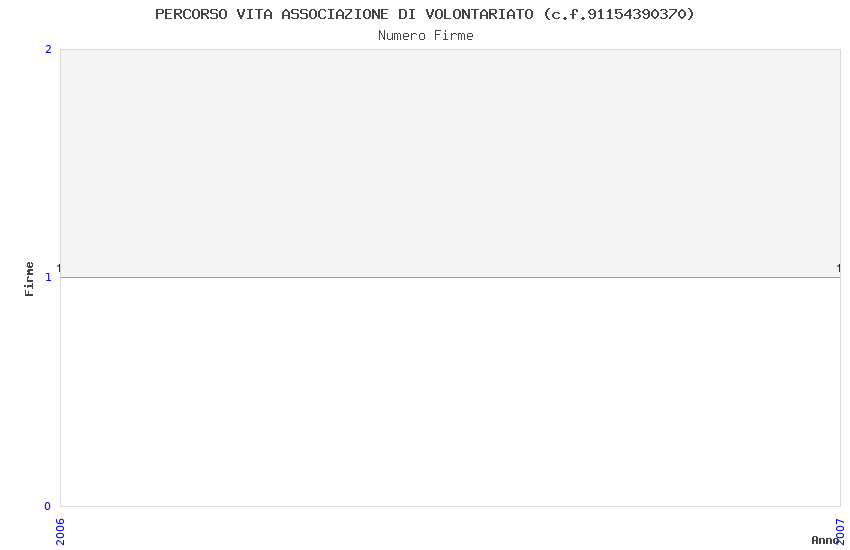
Task: Click the Firme y-axis title
Action: pyautogui.click(x=29, y=279)
